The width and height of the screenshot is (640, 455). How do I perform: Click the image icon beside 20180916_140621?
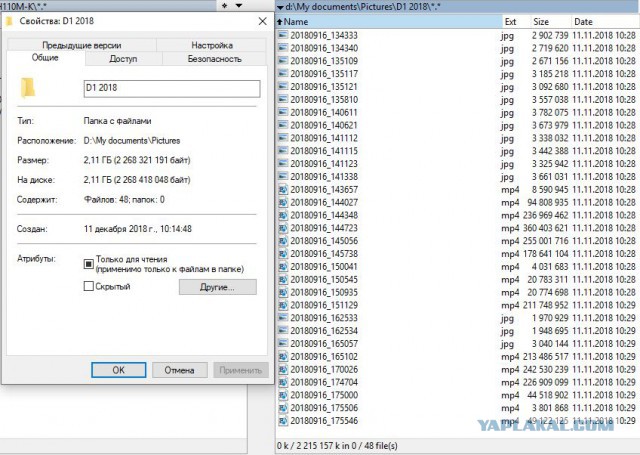click(x=283, y=125)
